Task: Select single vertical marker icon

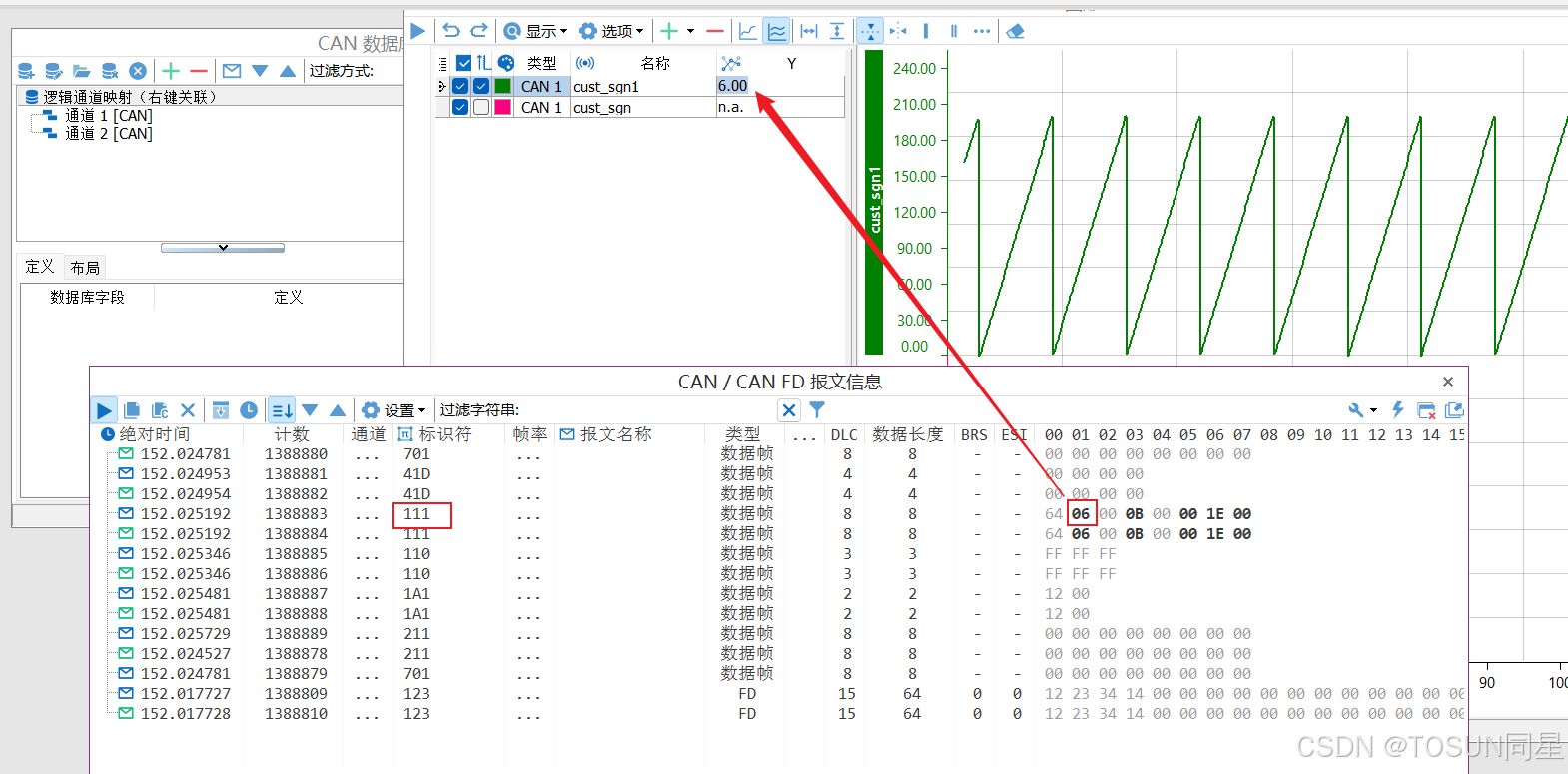Action: pyautogui.click(x=926, y=31)
